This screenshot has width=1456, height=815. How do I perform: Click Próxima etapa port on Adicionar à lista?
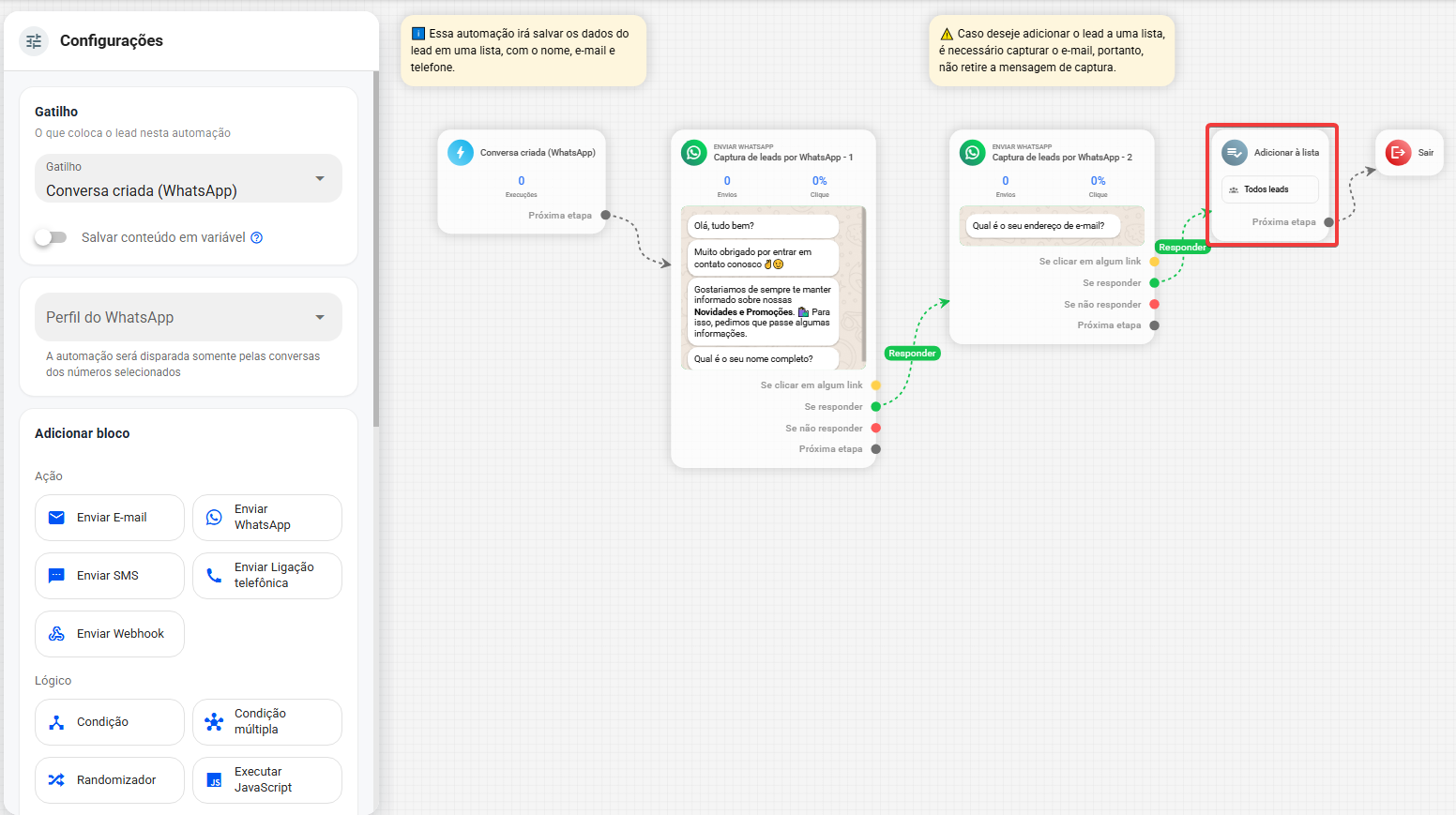(x=1329, y=222)
